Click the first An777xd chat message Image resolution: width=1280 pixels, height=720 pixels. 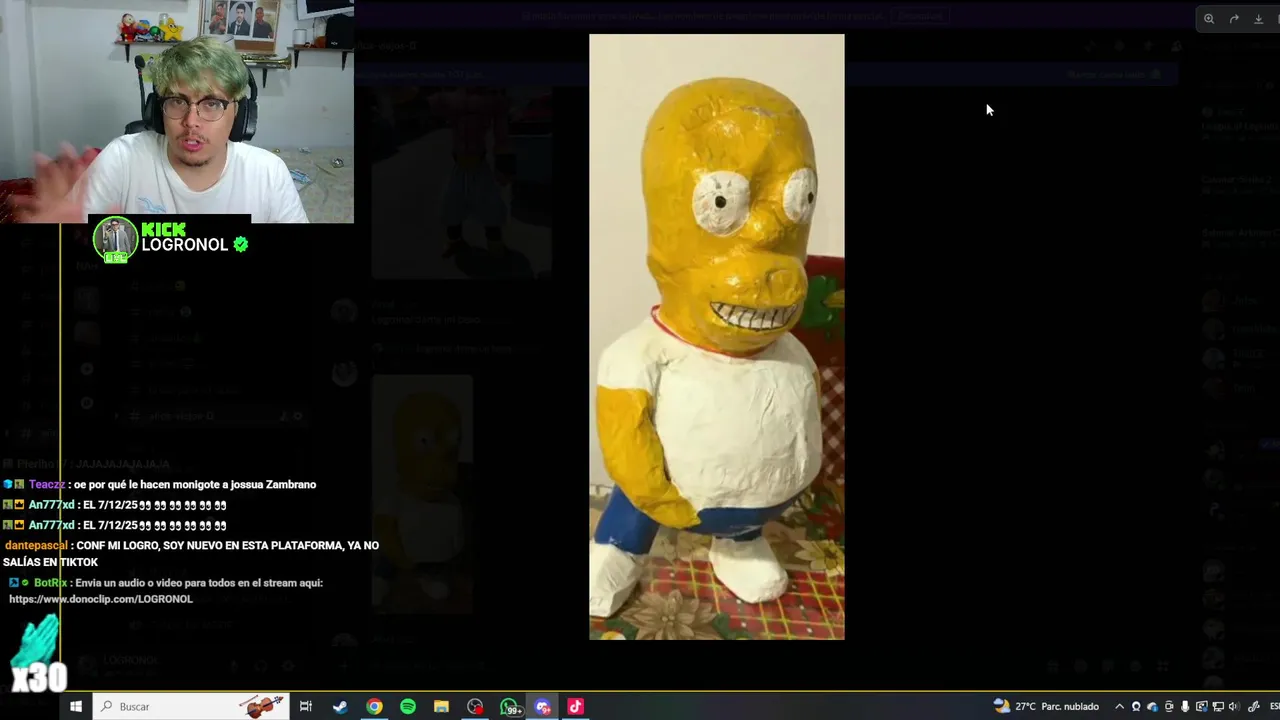(x=114, y=505)
